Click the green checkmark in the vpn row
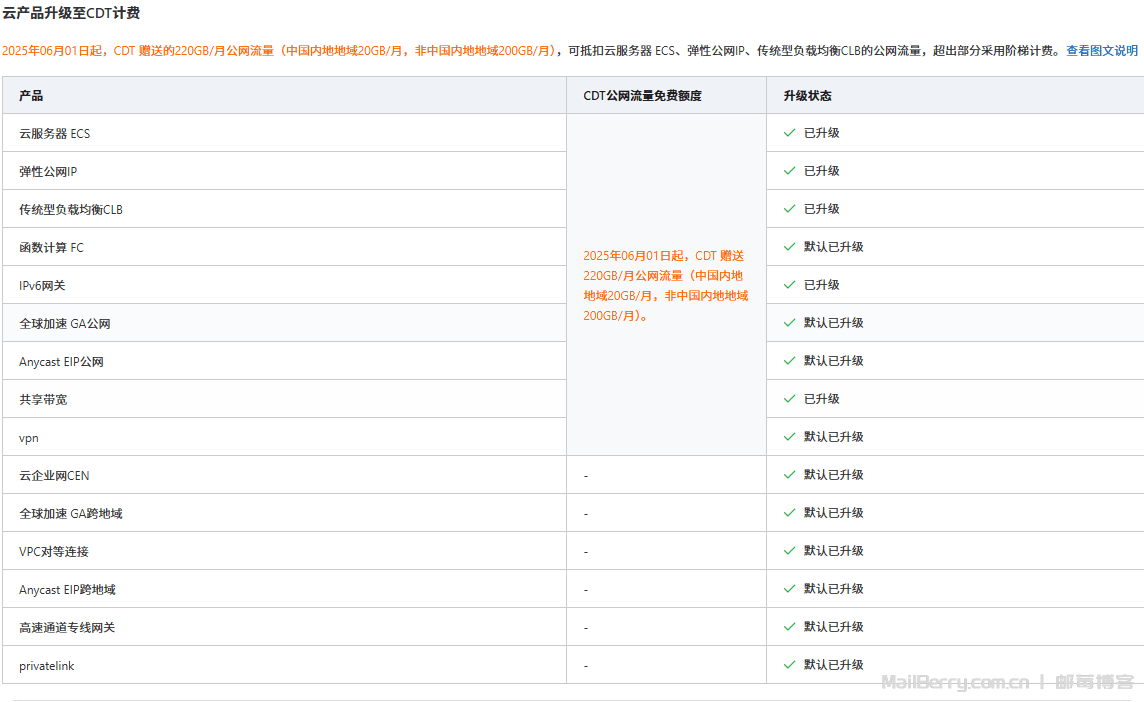 pos(789,437)
